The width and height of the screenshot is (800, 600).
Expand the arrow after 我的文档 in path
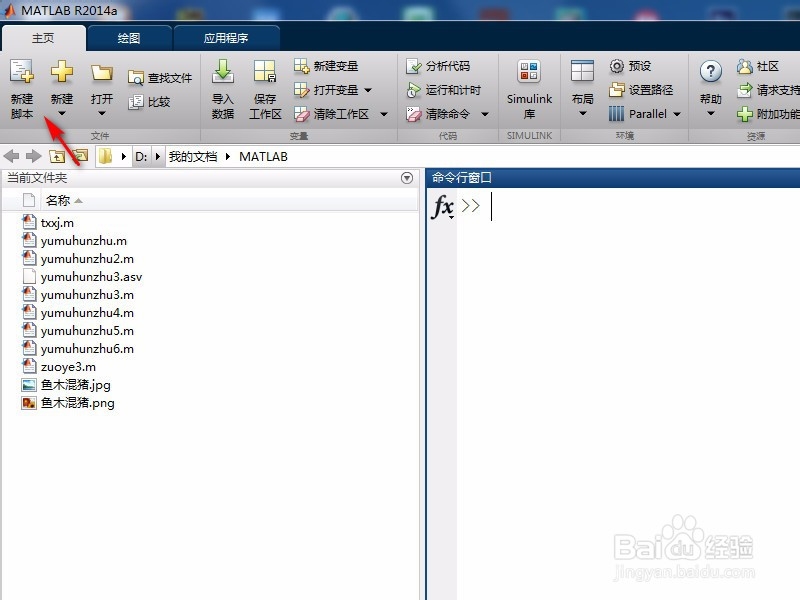pos(228,157)
